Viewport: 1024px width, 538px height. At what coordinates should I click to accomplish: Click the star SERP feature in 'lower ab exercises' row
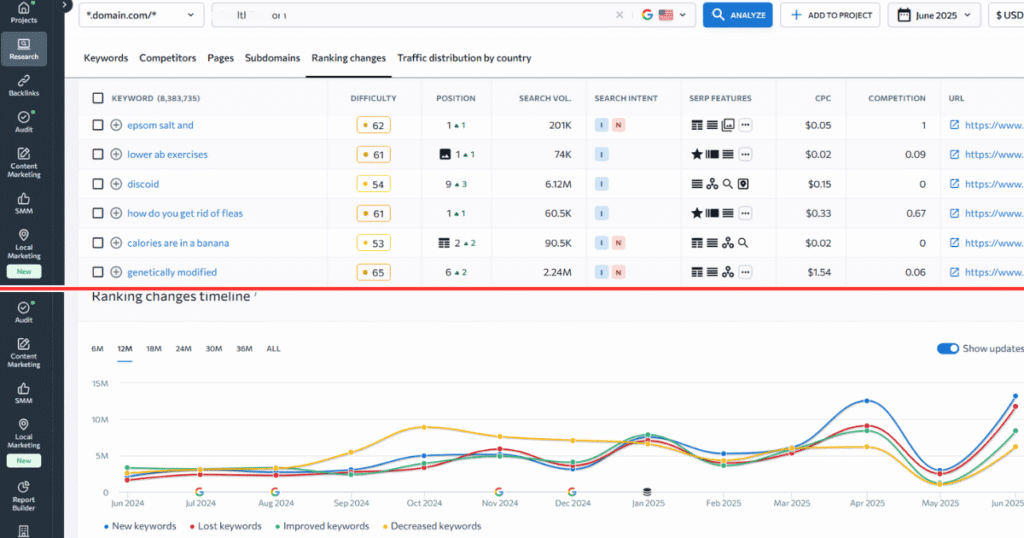click(697, 154)
